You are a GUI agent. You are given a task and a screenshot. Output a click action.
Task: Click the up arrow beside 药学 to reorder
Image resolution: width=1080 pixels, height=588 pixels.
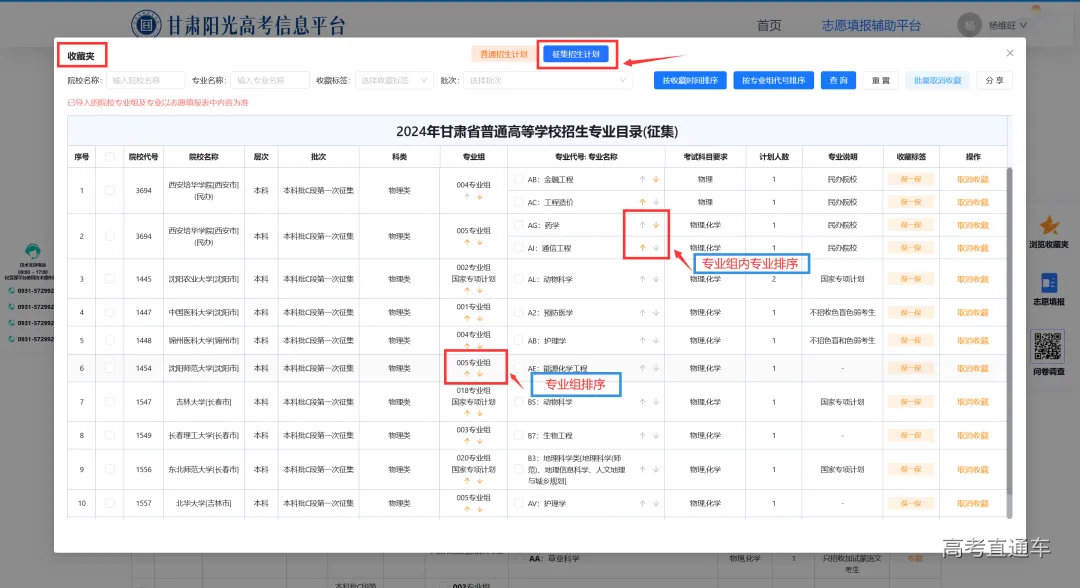tap(641, 224)
